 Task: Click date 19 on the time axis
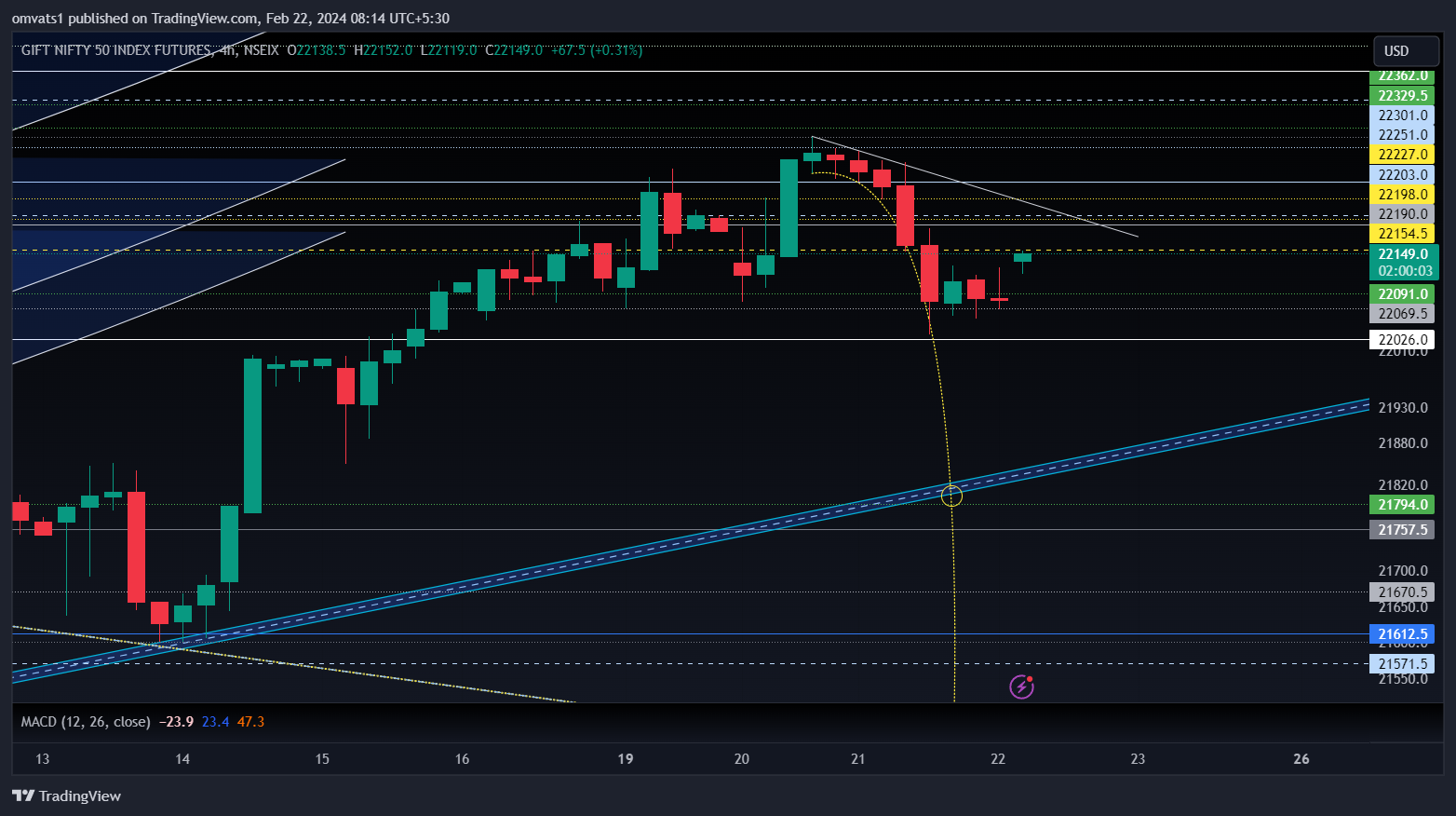(x=626, y=759)
